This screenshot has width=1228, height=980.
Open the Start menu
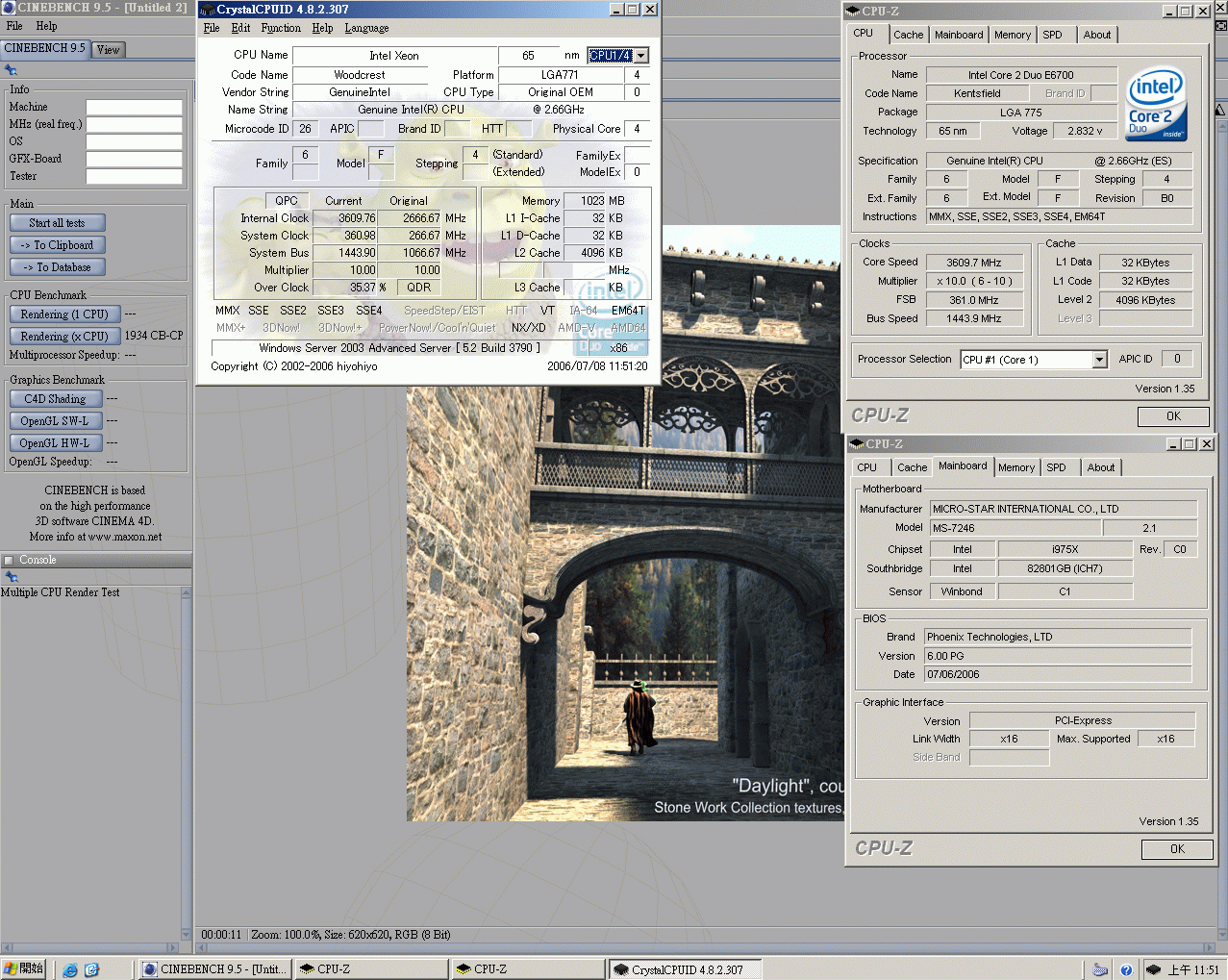24,968
